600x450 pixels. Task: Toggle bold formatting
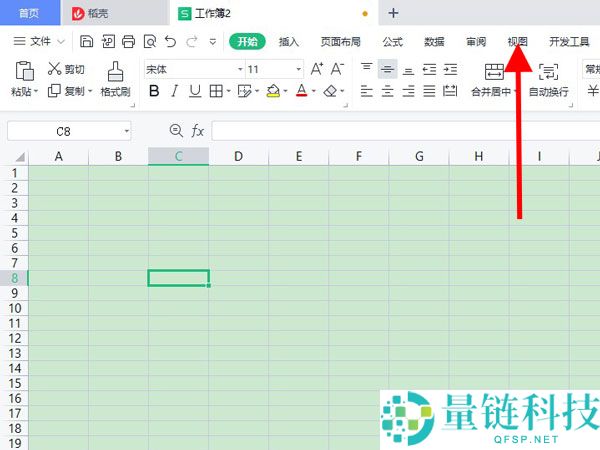pyautogui.click(x=154, y=91)
